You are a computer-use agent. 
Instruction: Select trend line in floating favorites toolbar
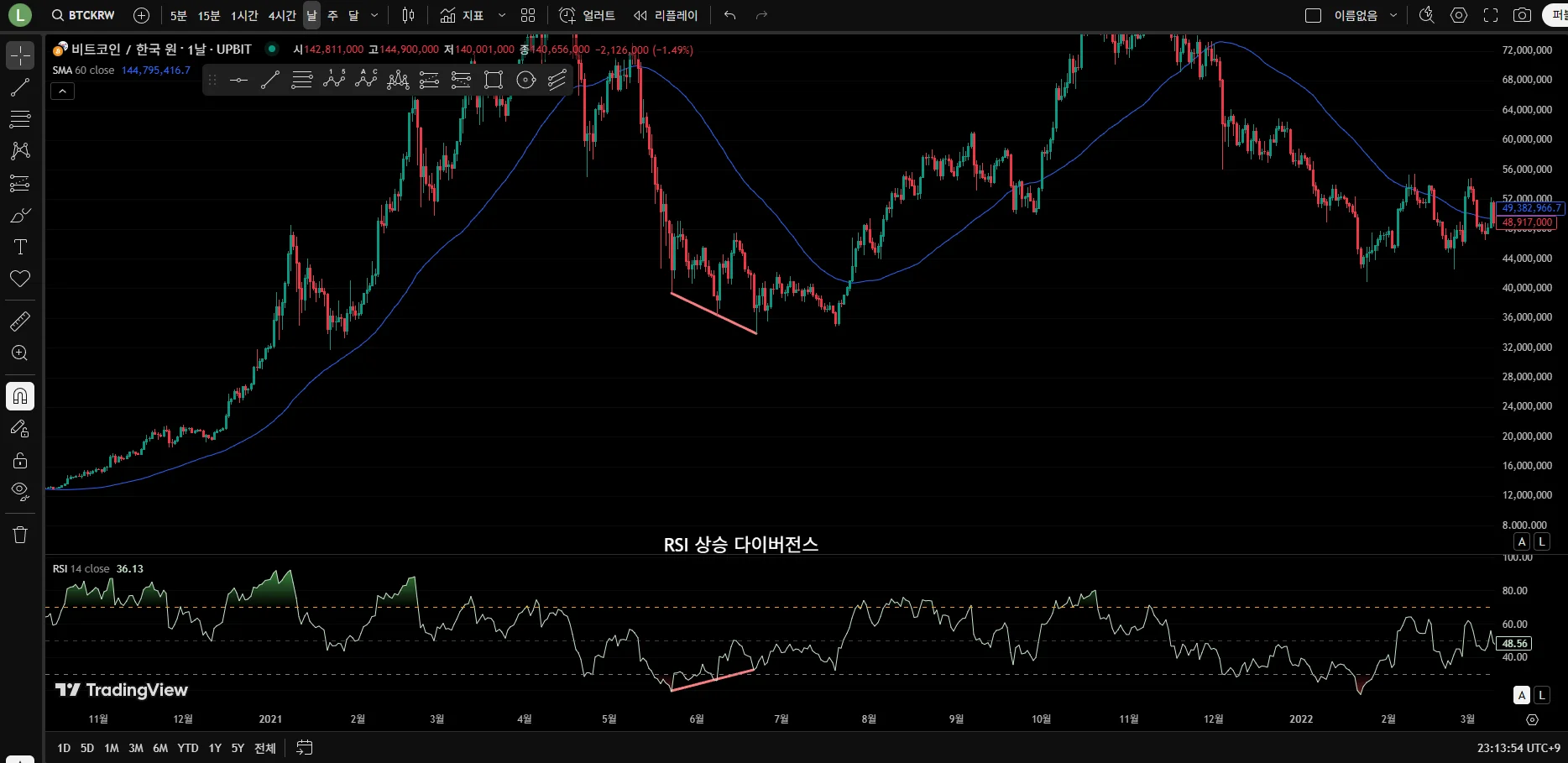pos(270,80)
